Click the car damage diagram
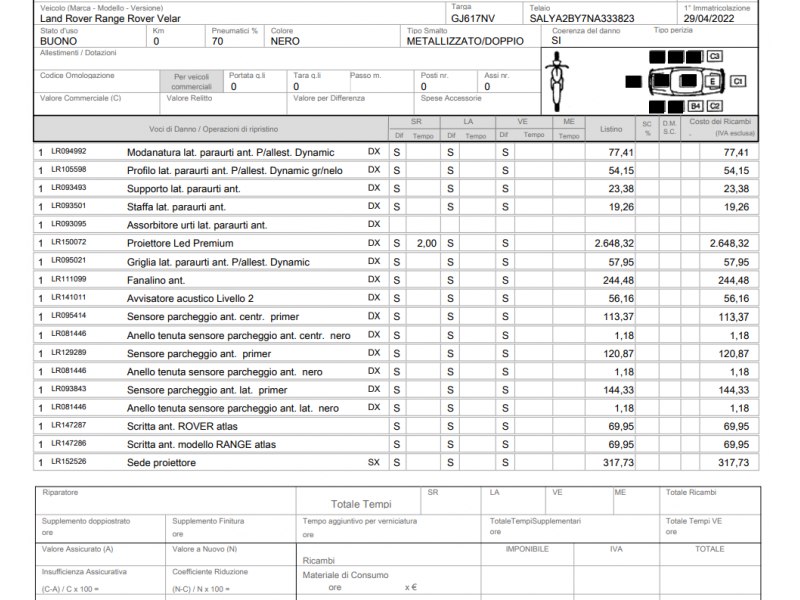Screen dimensions: 800x600 pyautogui.click(x=685, y=81)
